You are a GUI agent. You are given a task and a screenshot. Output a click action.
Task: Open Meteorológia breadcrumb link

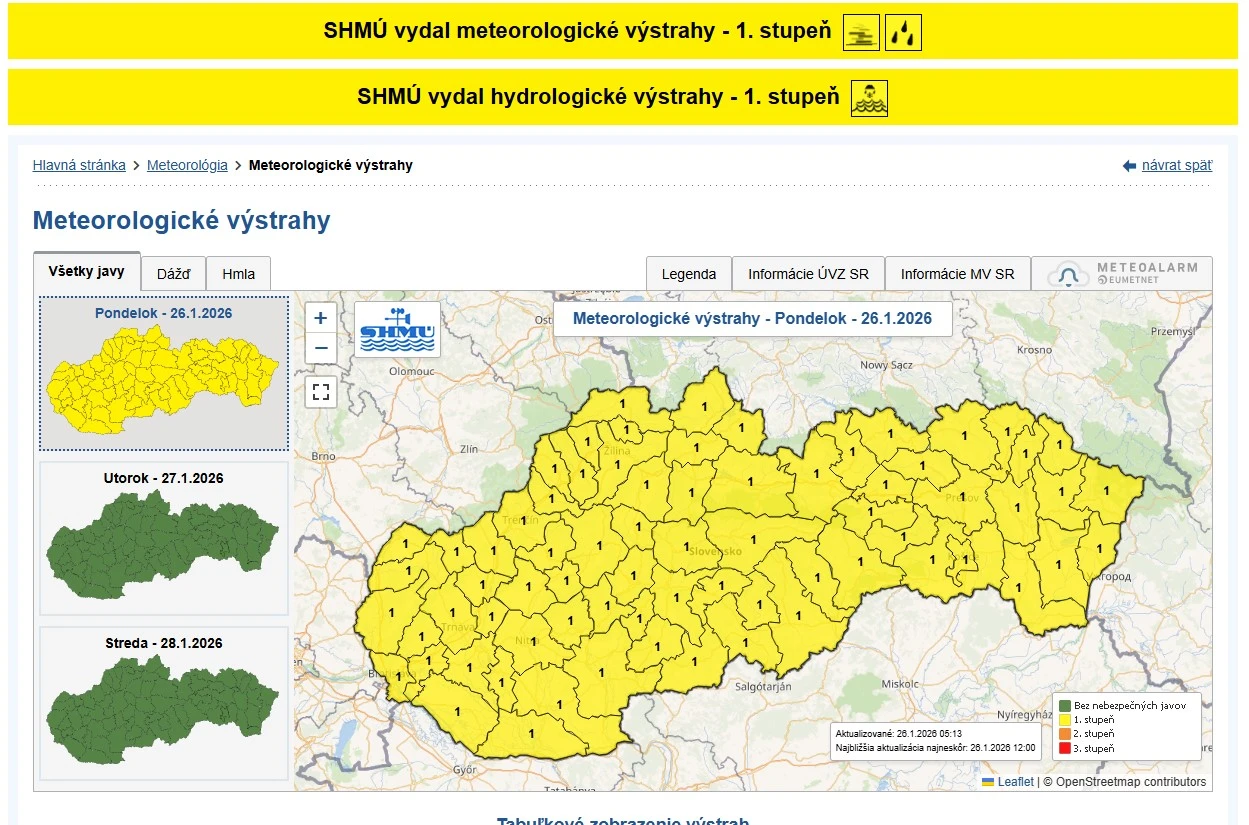187,165
